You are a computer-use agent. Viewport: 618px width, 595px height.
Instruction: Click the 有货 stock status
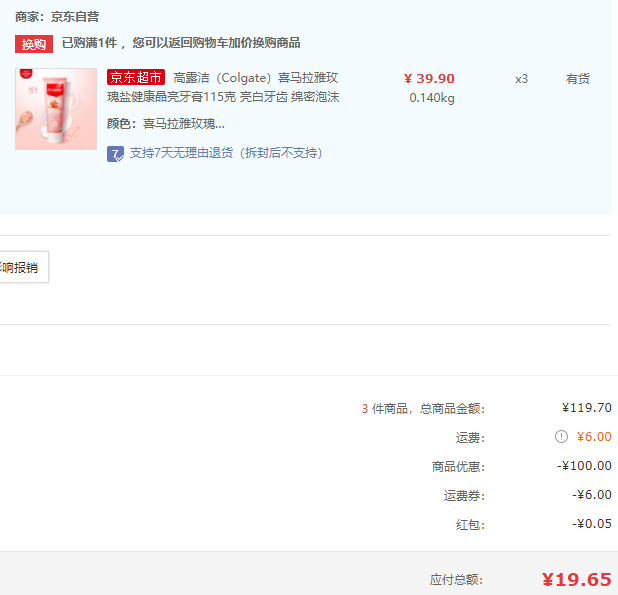click(x=578, y=79)
